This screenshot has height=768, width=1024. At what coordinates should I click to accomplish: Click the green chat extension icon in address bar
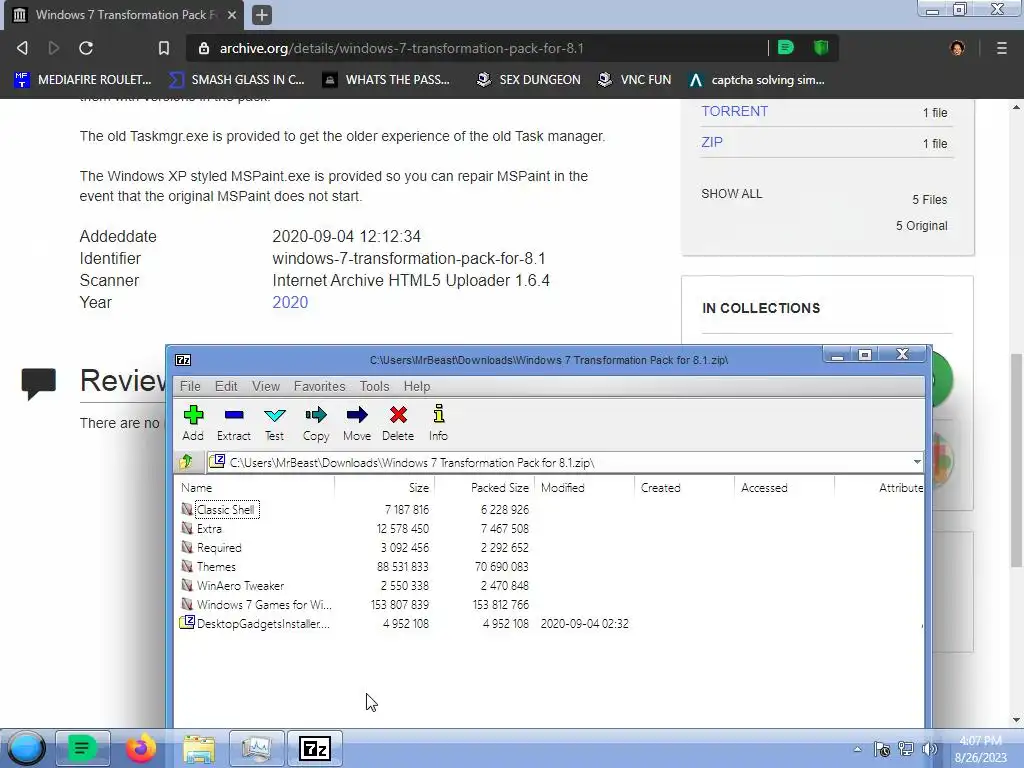point(786,47)
